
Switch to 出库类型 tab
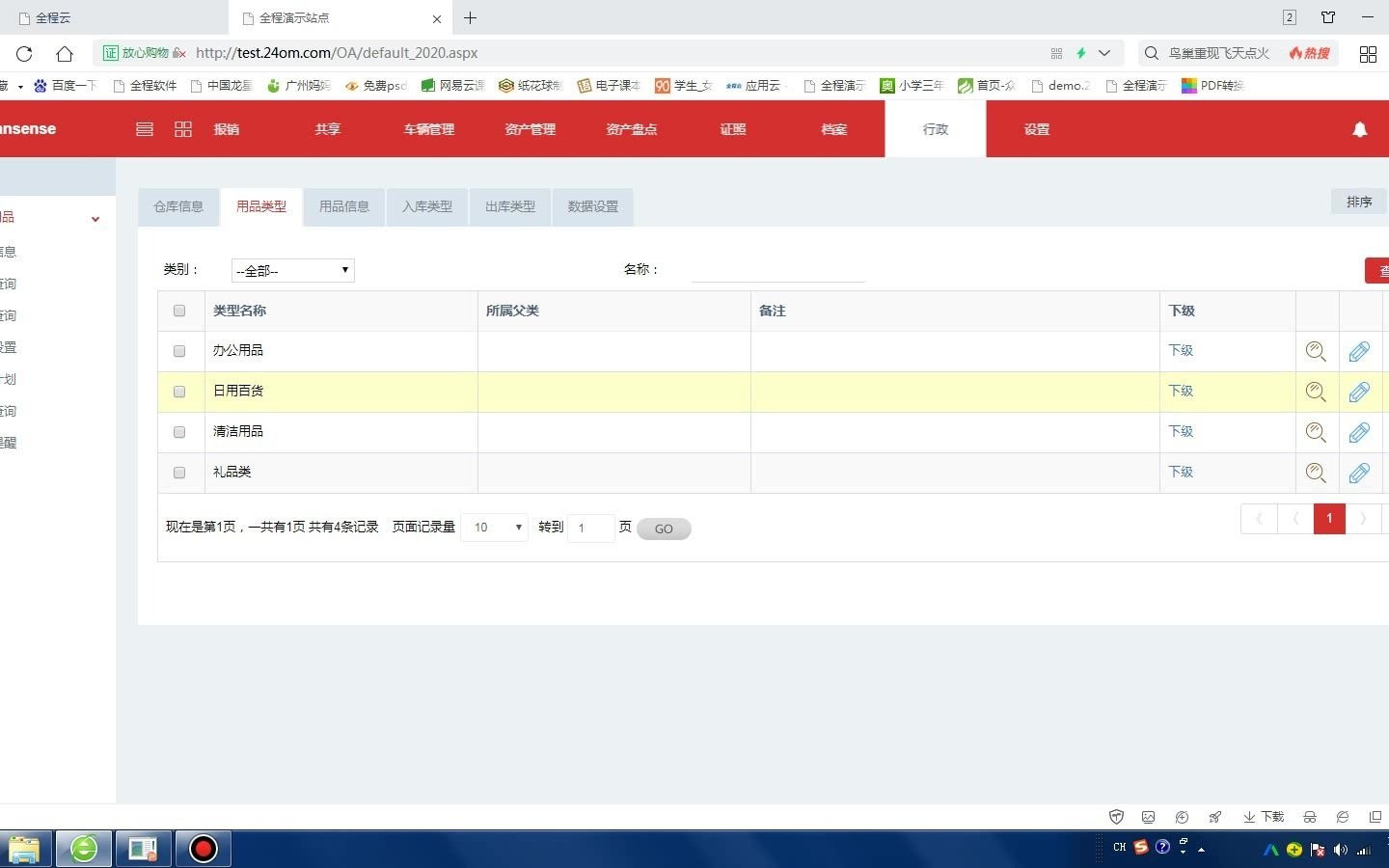click(510, 206)
